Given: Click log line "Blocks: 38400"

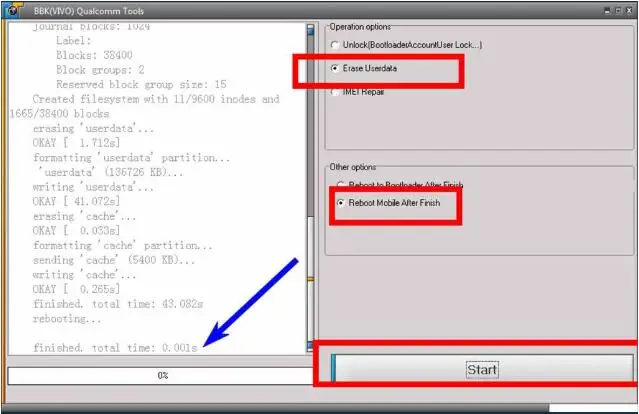Looking at the screenshot, I should click(x=94, y=55).
